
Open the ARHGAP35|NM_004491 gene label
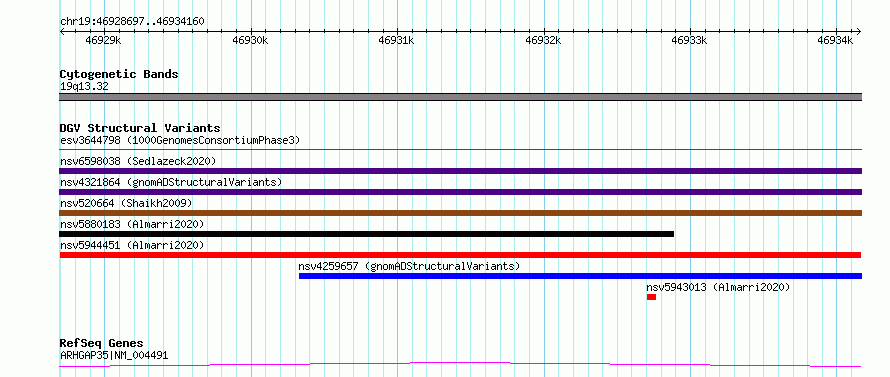coord(114,355)
